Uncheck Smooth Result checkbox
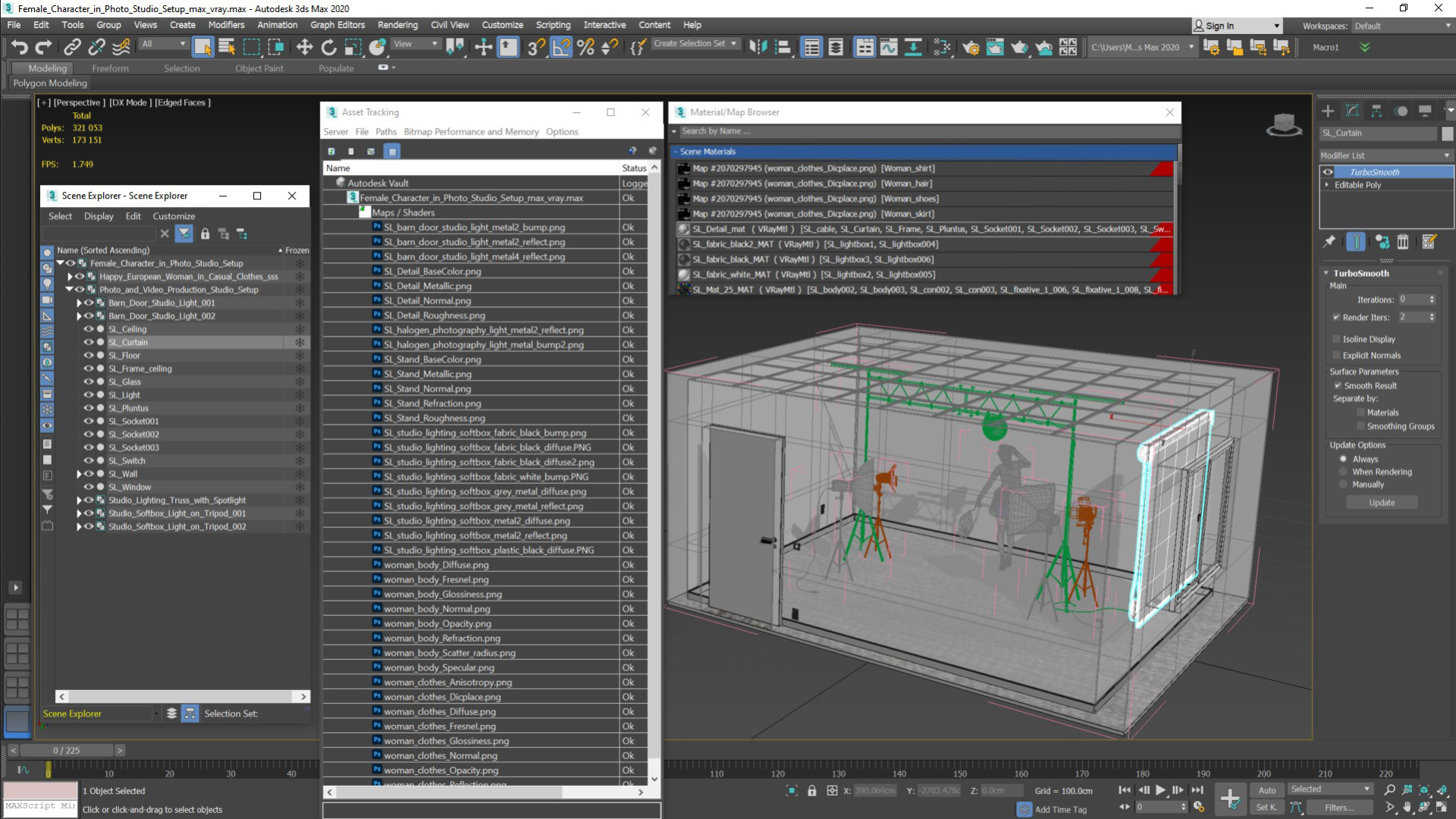 click(x=1338, y=385)
